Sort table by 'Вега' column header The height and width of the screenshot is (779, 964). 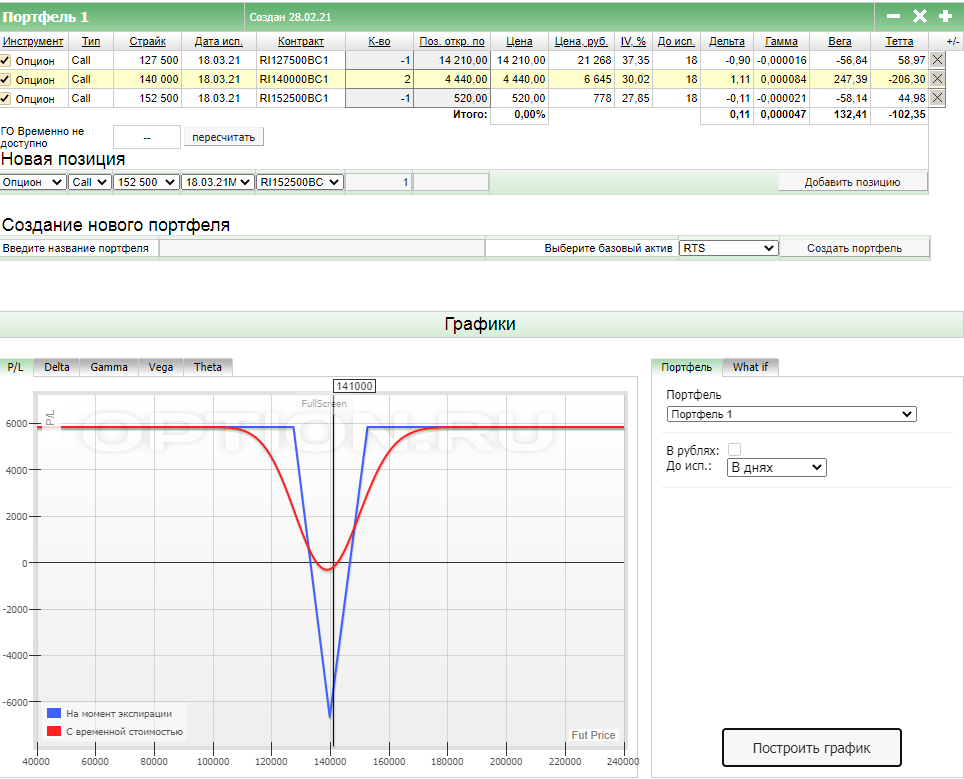click(x=840, y=41)
